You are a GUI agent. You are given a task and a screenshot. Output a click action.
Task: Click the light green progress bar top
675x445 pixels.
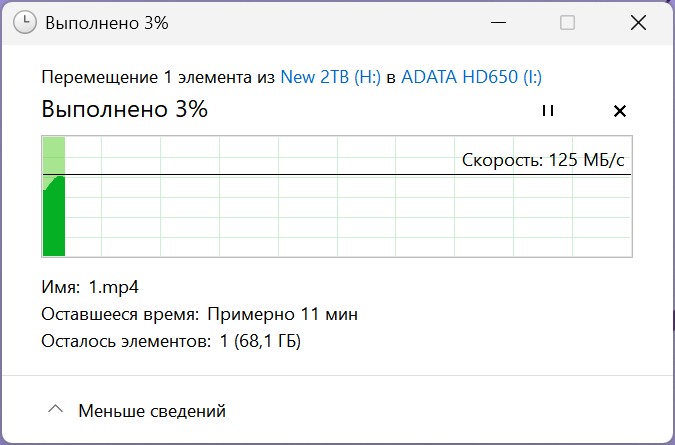[x=54, y=155]
